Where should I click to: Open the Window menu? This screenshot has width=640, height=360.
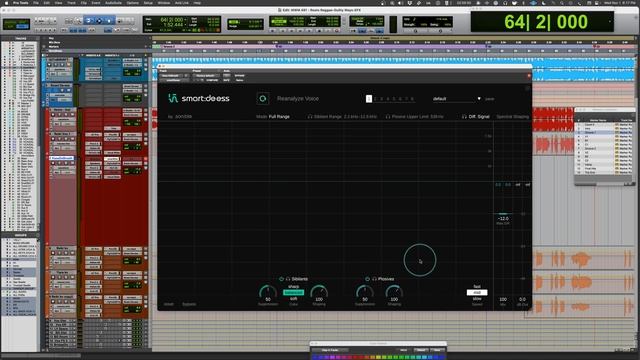(164, 2)
